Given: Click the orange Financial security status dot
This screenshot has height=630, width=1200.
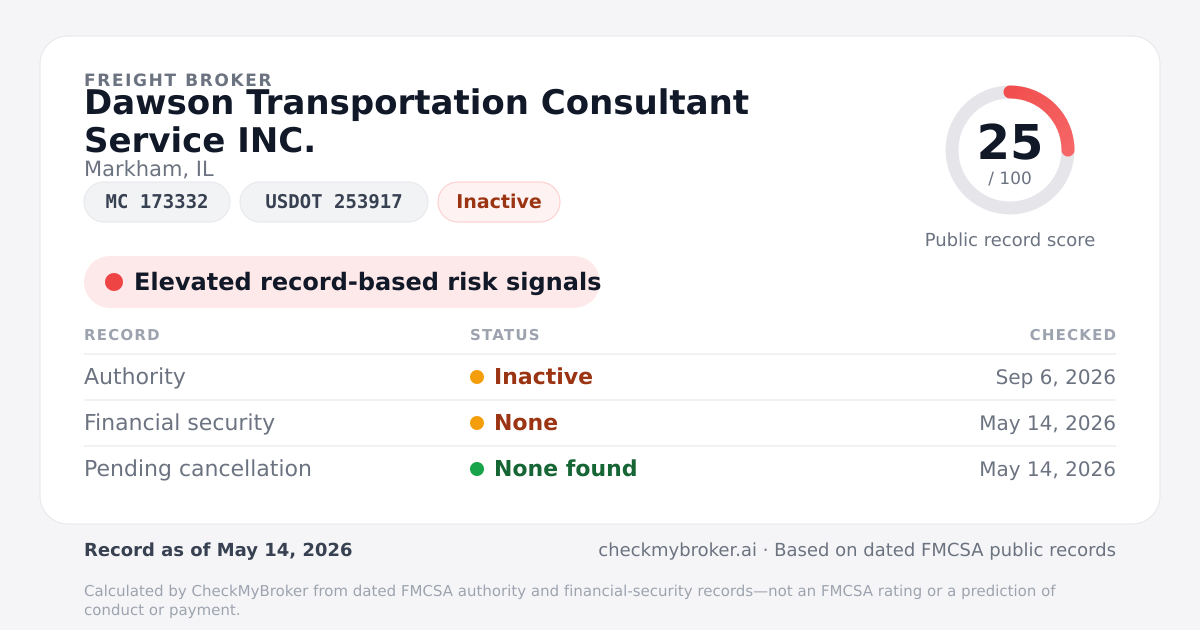Looking at the screenshot, I should point(477,423).
